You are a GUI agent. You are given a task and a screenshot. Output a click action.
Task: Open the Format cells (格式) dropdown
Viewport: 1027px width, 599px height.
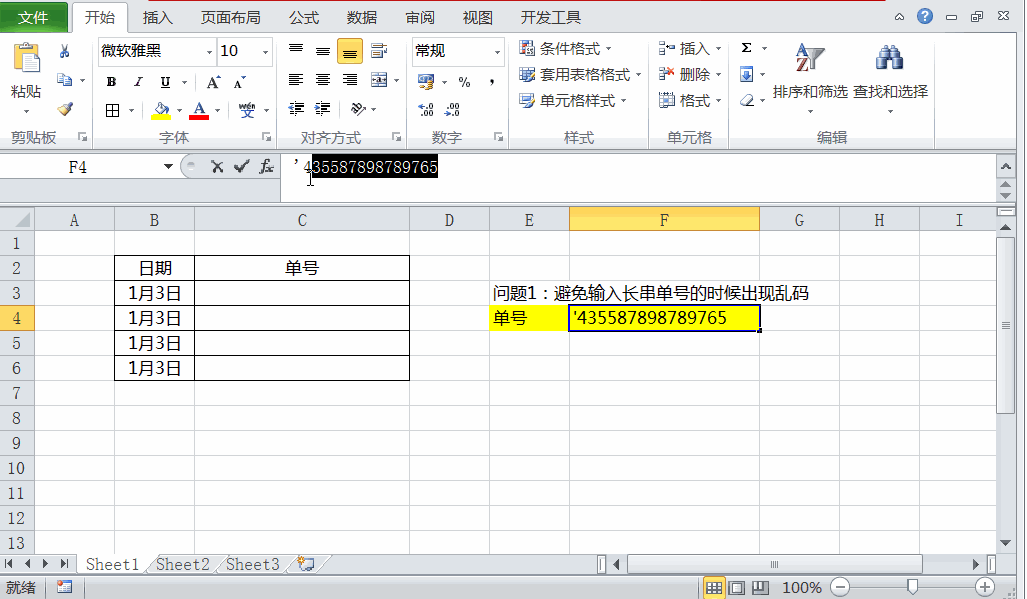coord(719,101)
